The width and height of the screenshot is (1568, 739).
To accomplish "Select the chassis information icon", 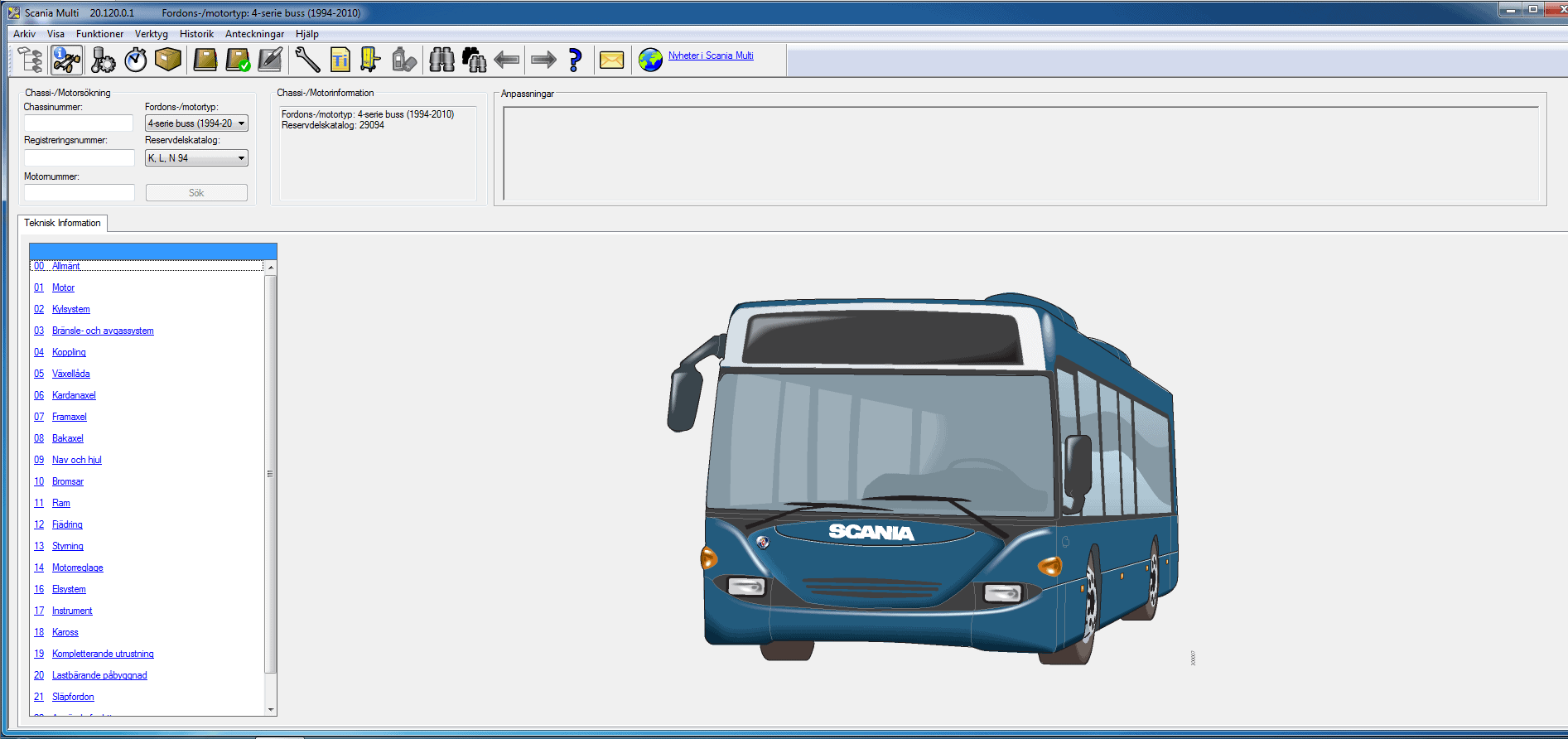I will tap(66, 60).
